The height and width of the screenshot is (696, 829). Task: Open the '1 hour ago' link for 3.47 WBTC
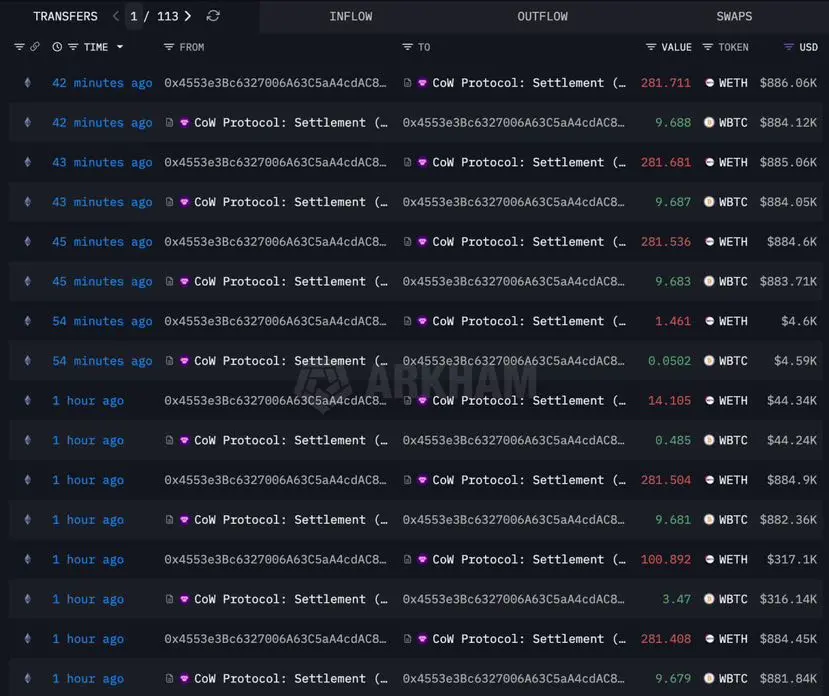[x=88, y=599]
